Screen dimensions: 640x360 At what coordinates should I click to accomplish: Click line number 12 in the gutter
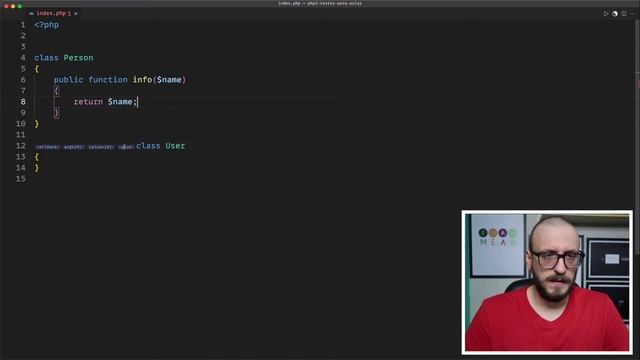tap(21, 146)
